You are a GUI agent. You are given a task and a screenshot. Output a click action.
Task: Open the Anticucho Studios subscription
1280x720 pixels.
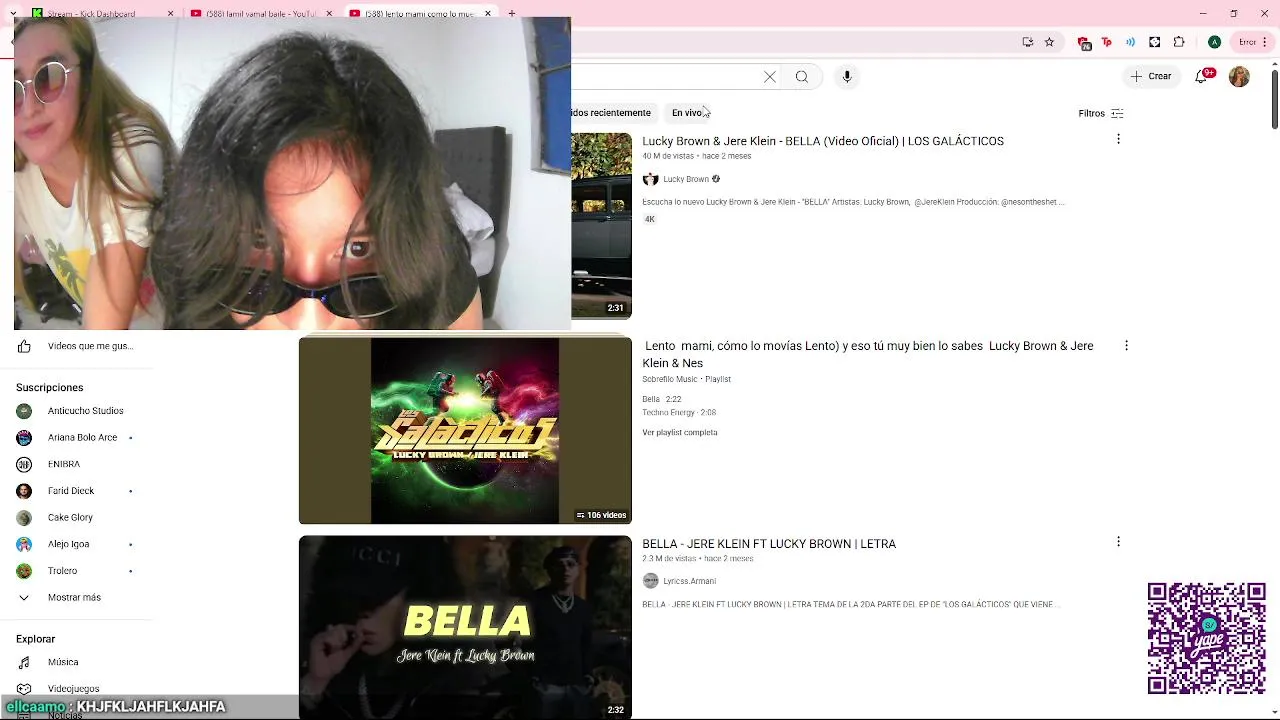coord(76,411)
